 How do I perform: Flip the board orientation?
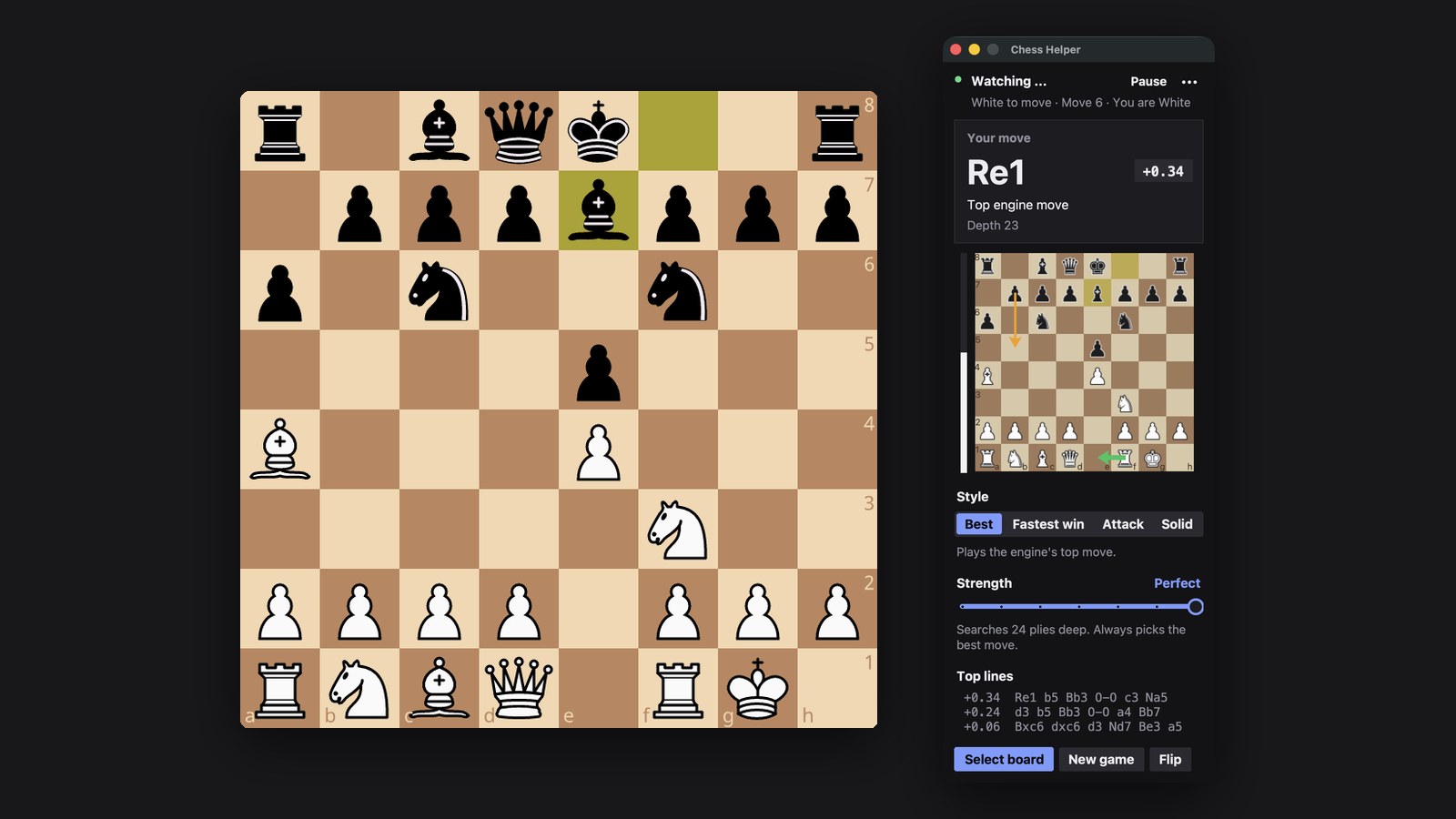coord(1170,760)
